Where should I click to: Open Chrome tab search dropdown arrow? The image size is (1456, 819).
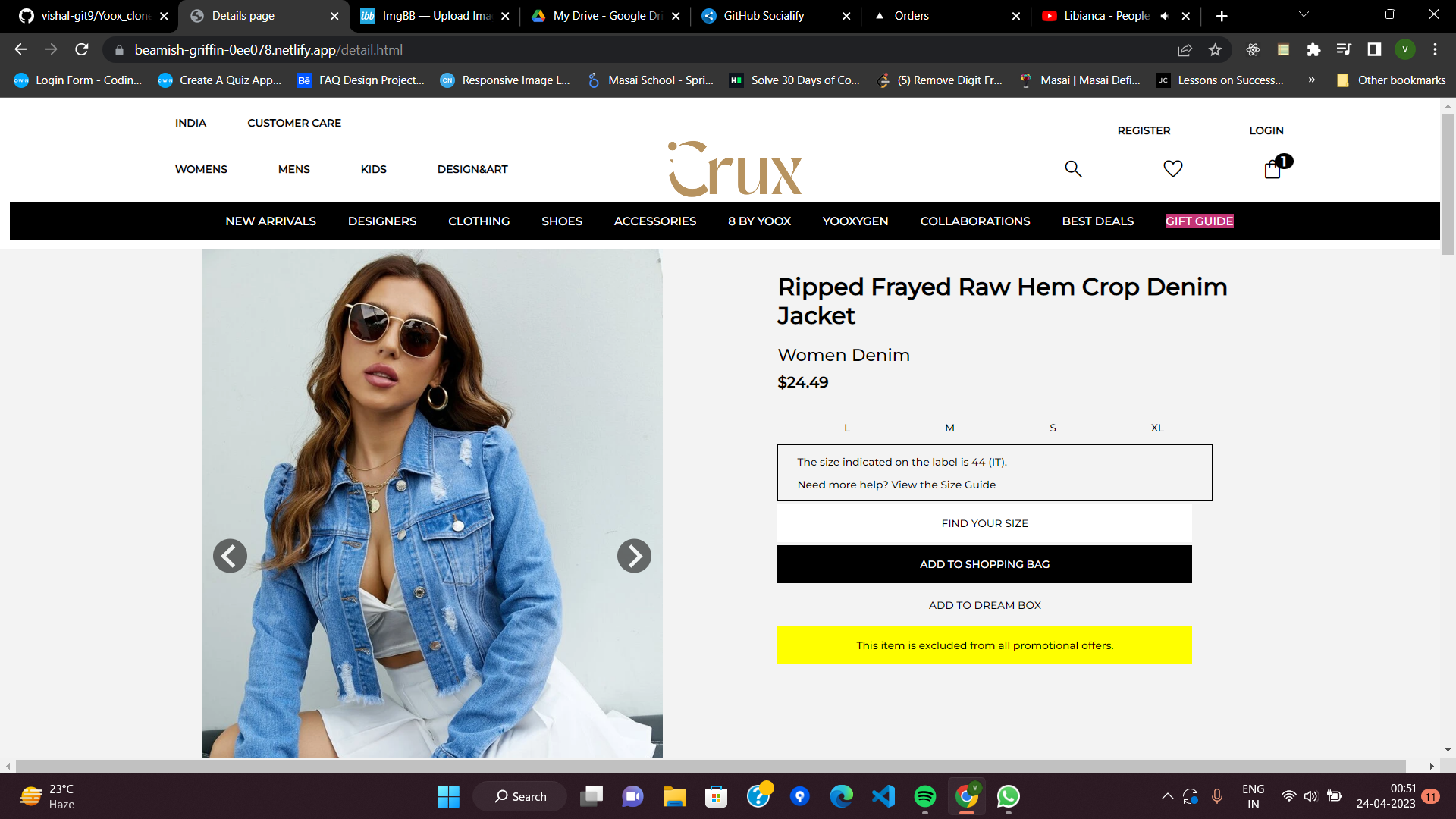coord(1304,15)
